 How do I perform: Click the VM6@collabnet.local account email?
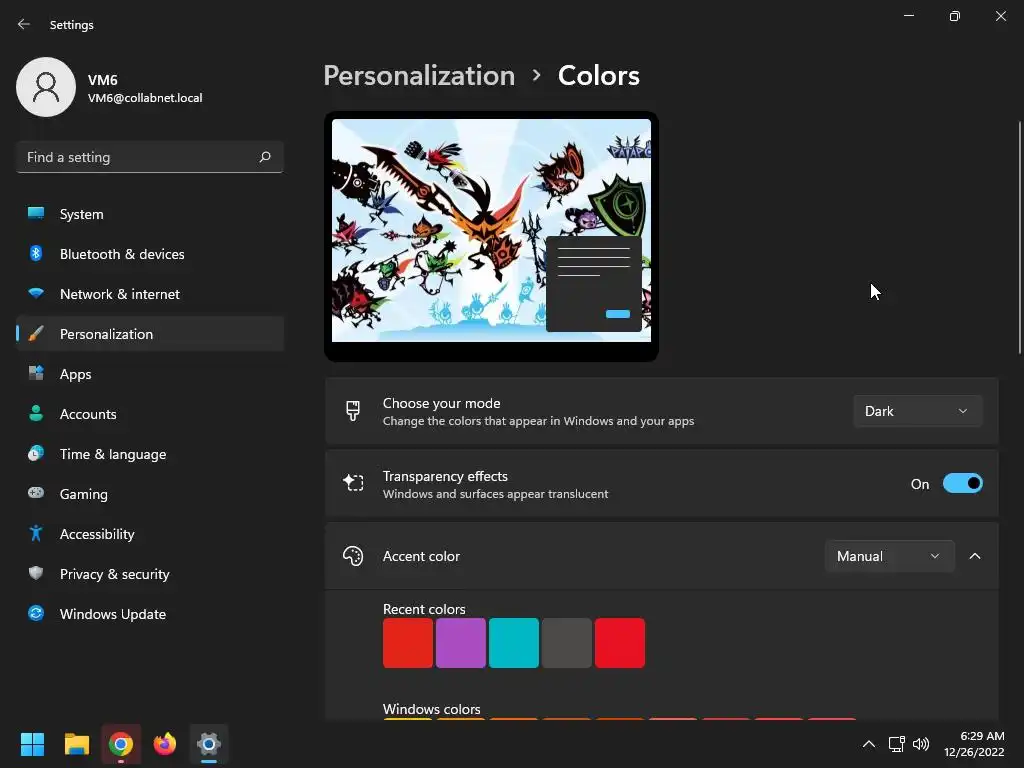[145, 98]
